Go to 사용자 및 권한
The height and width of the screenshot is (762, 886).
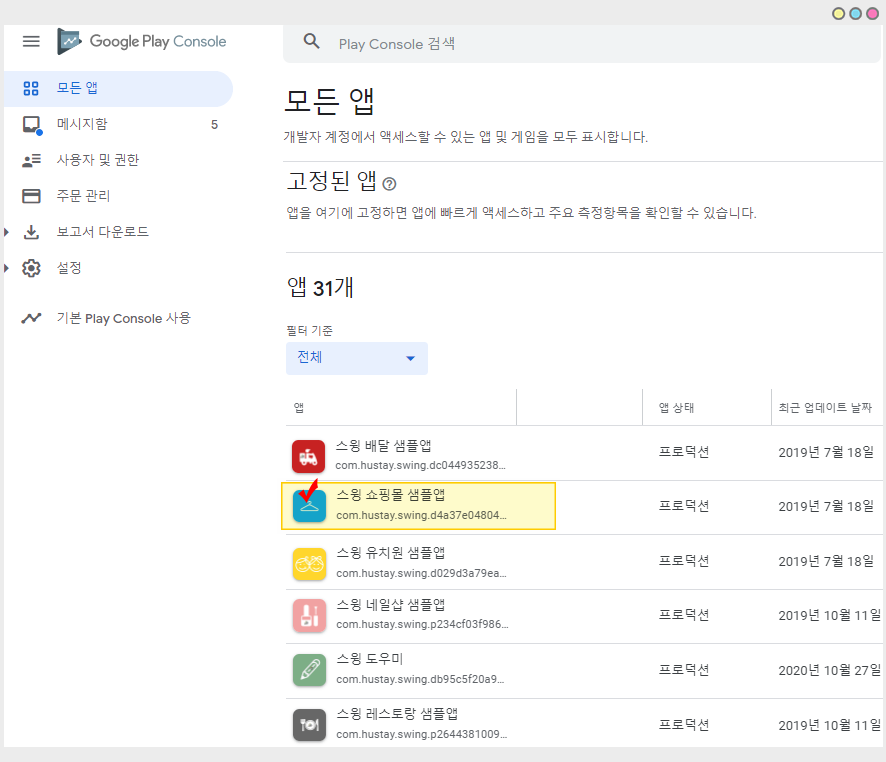click(97, 160)
